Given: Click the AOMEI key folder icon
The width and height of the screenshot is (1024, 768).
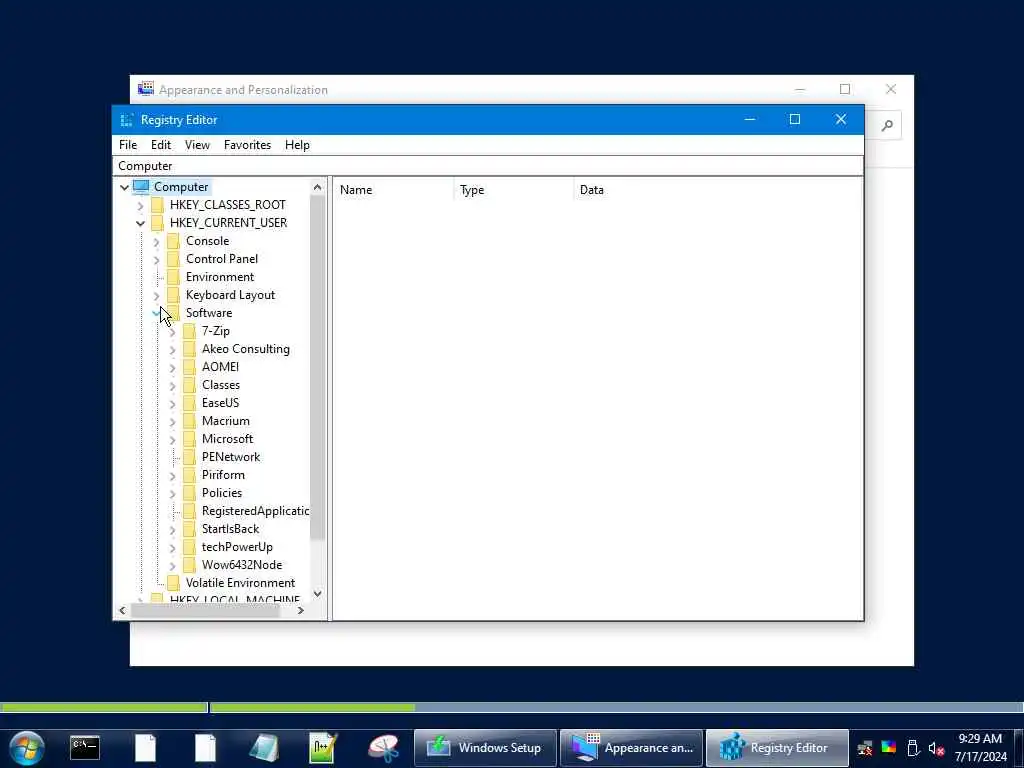Looking at the screenshot, I should [x=189, y=367].
